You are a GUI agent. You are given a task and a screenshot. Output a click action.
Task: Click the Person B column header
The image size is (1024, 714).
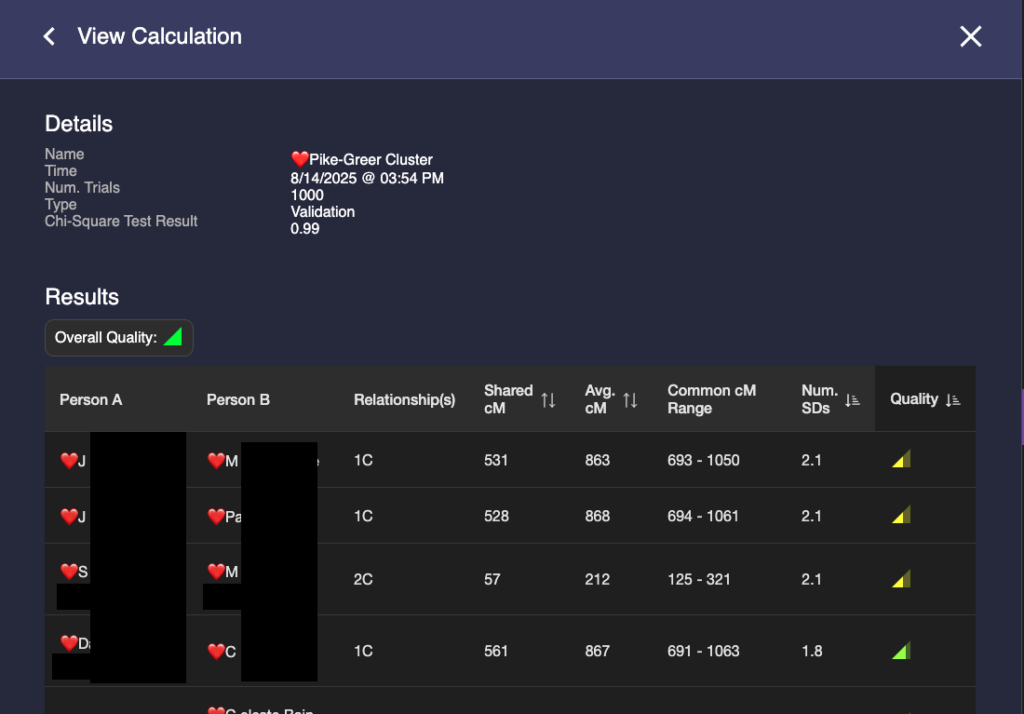click(x=238, y=400)
